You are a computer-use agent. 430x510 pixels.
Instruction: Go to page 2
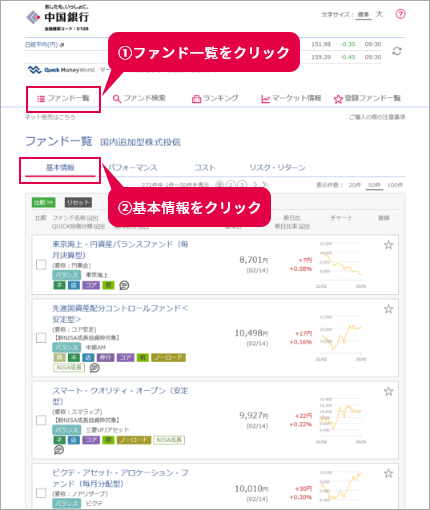coord(231,184)
